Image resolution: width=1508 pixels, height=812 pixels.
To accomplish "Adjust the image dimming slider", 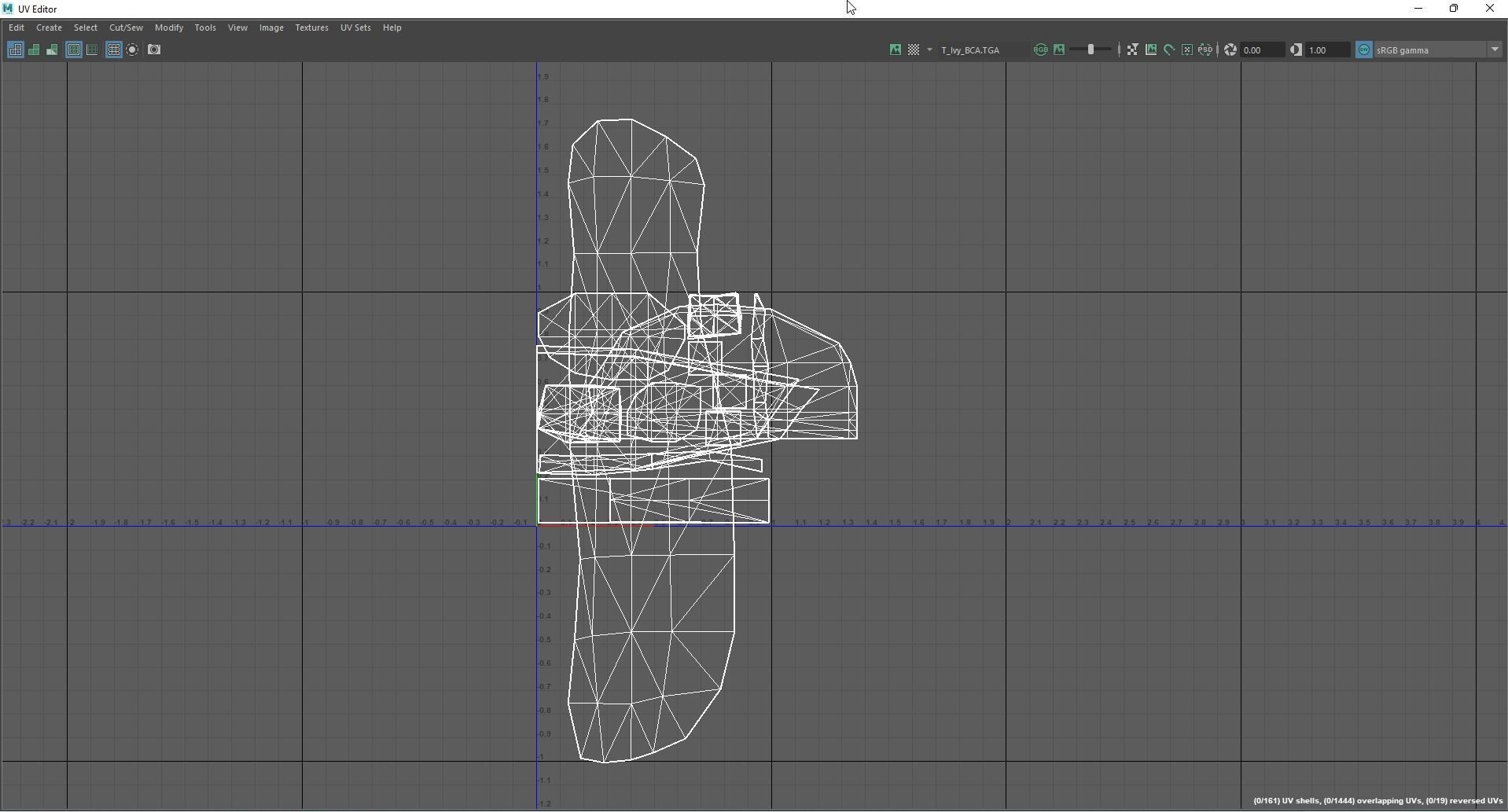I will [1091, 50].
